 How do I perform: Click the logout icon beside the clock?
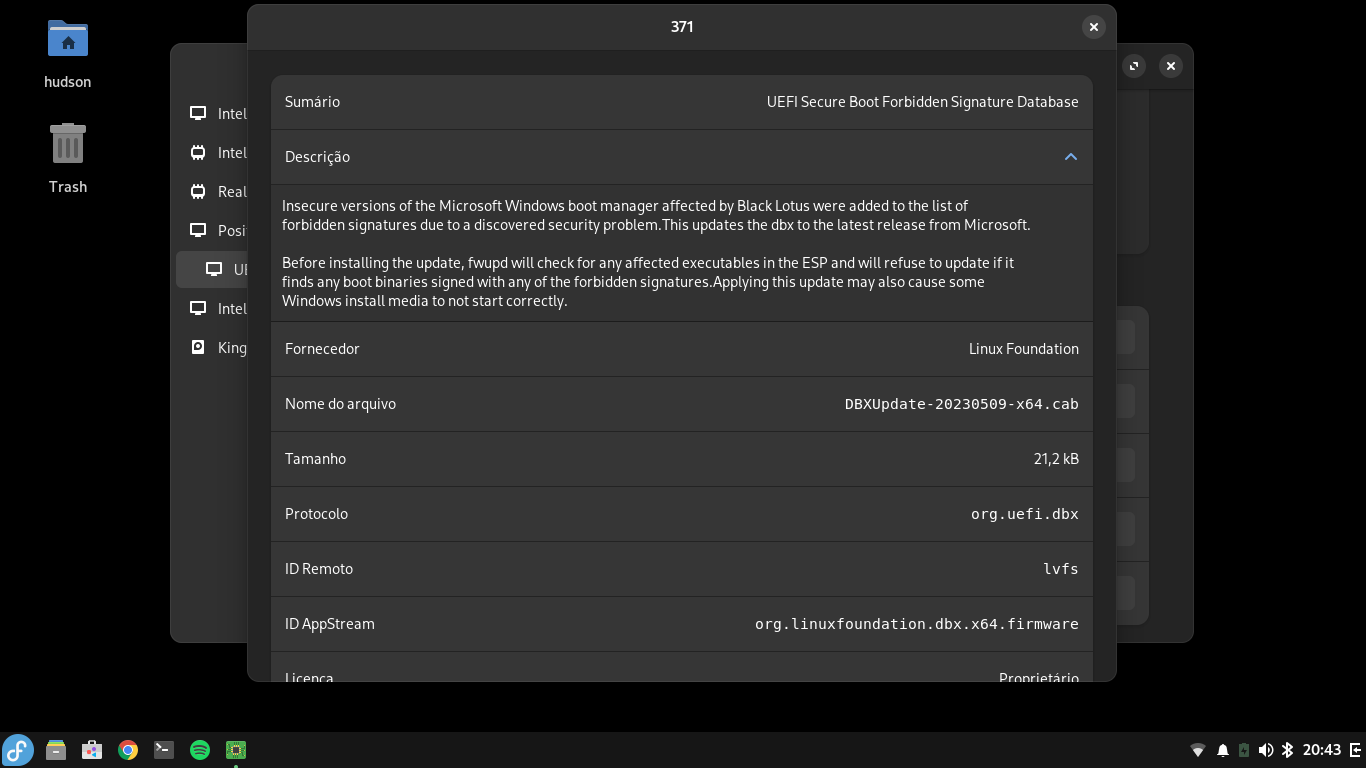pyautogui.click(x=1355, y=750)
